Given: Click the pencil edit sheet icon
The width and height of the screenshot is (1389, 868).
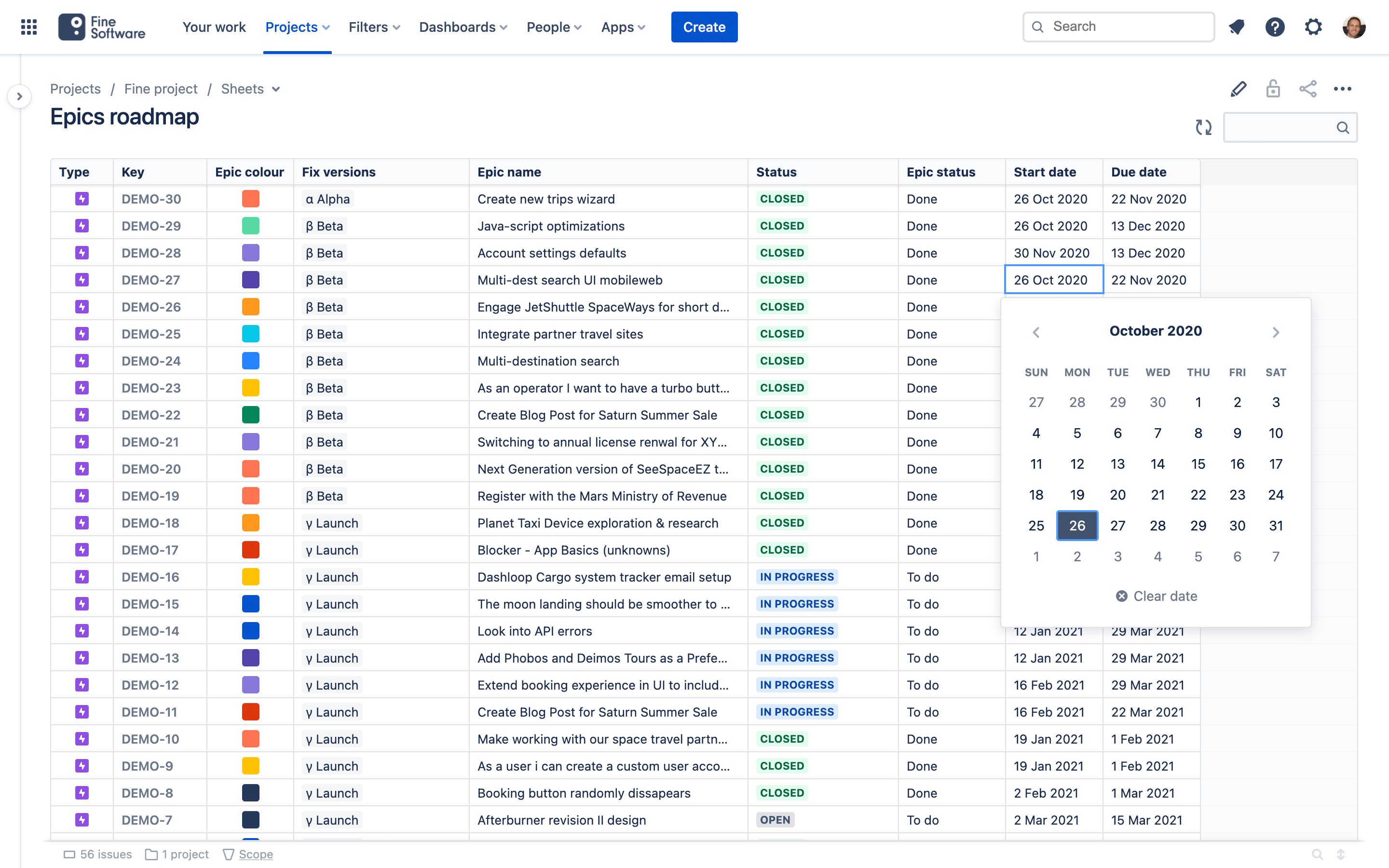Looking at the screenshot, I should tap(1238, 89).
